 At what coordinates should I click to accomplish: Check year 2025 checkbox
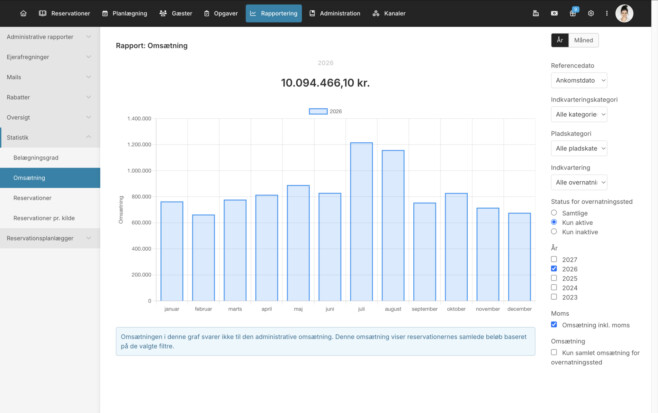[x=554, y=278]
